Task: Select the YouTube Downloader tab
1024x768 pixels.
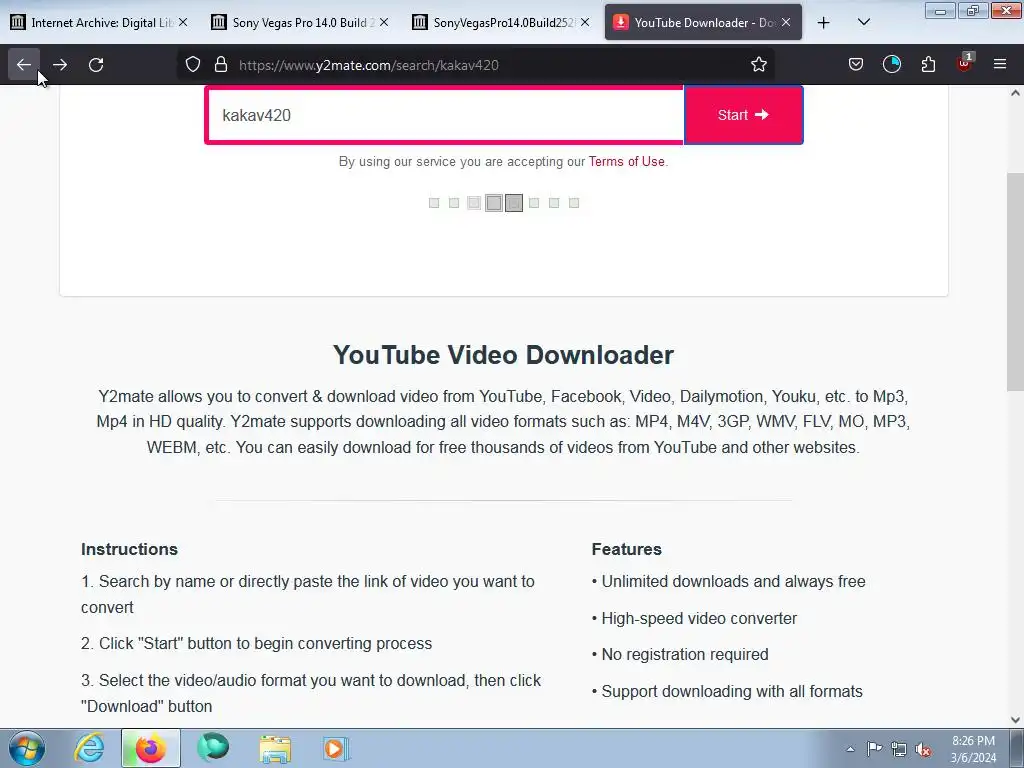Action: tap(703, 23)
